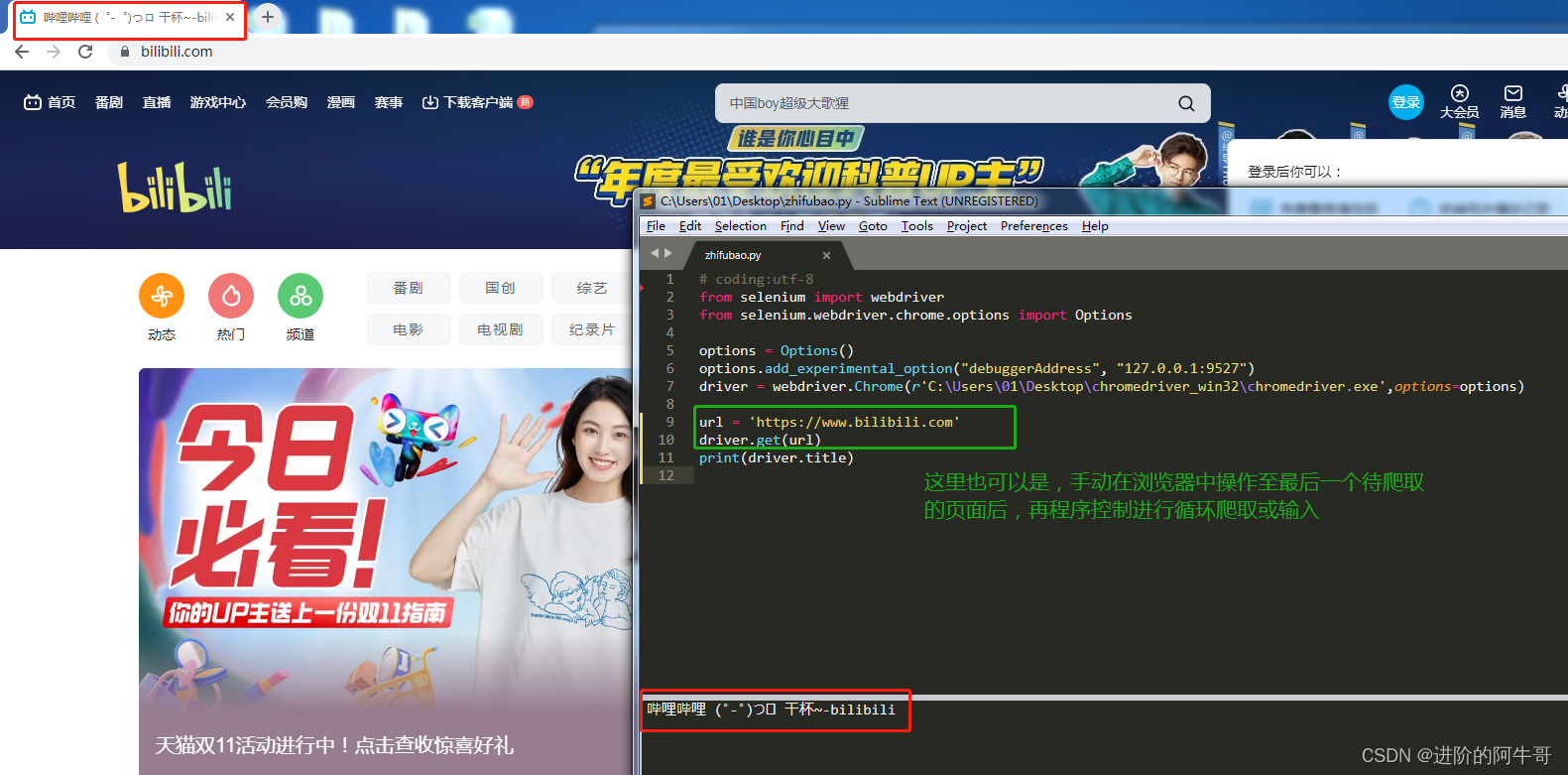Open 直播 in bilibili navigation
Screen dimensions: 1568x775
click(x=157, y=102)
